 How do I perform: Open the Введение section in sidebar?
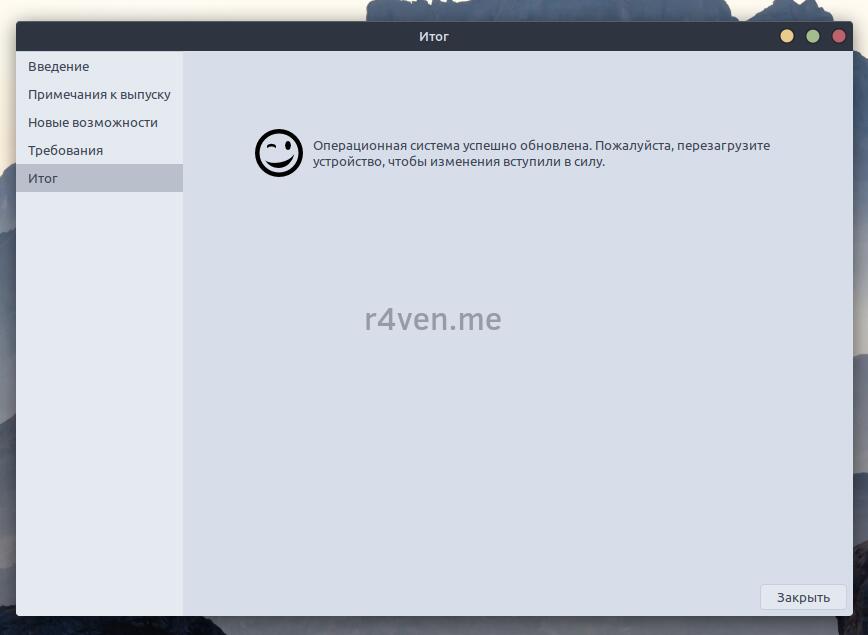click(x=59, y=67)
